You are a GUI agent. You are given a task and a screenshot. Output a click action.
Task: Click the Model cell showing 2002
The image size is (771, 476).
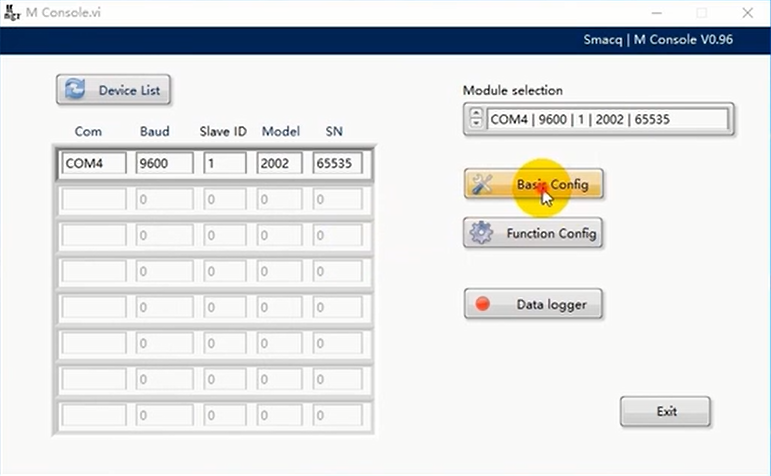(279, 163)
